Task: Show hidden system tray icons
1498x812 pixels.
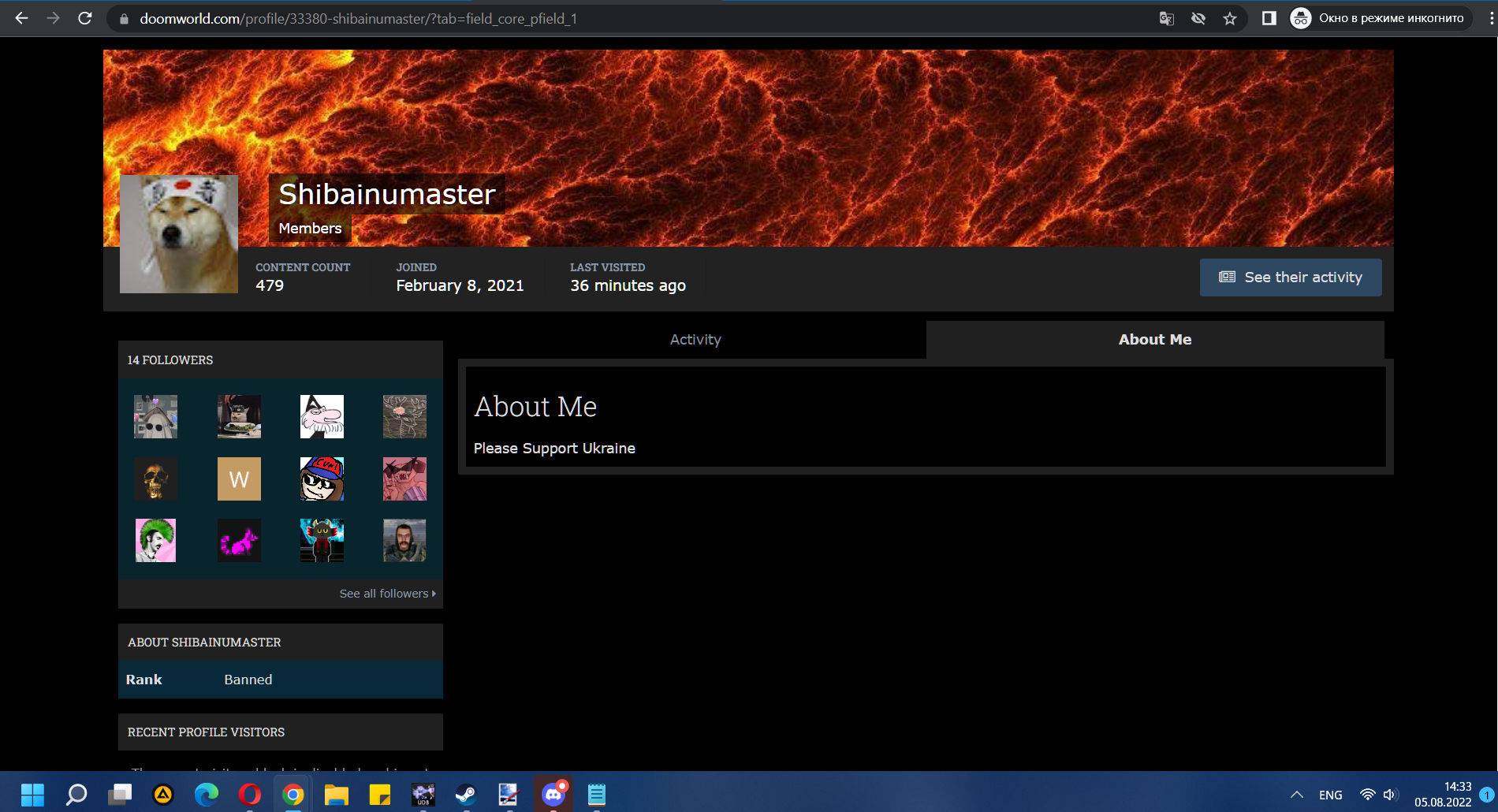Action: click(1296, 795)
